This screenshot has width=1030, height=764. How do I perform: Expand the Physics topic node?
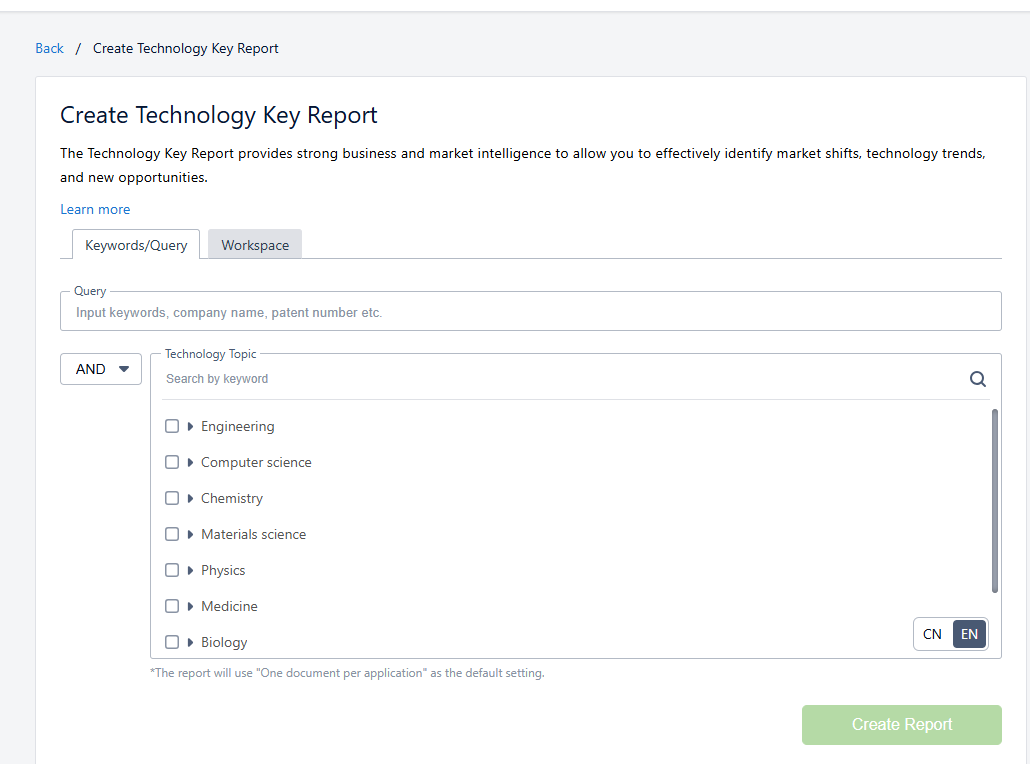(x=190, y=570)
